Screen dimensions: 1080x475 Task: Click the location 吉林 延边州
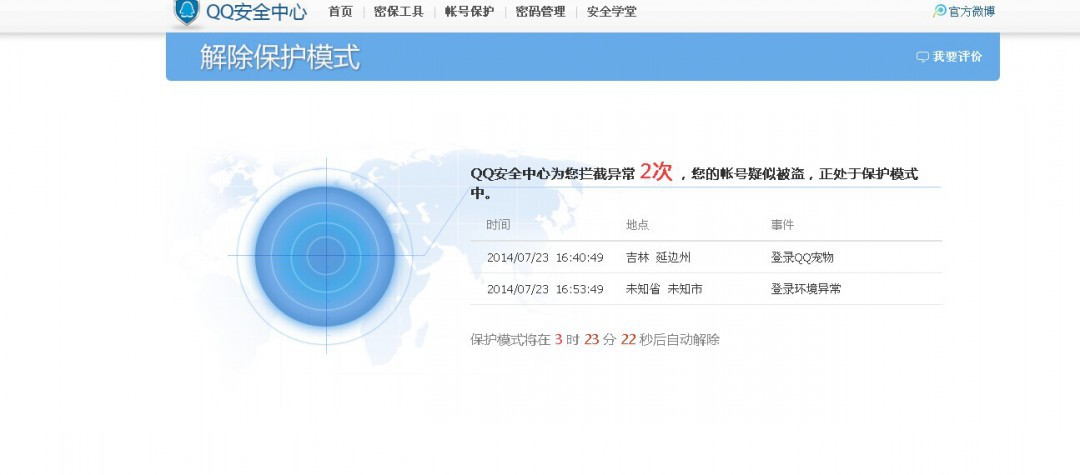click(x=658, y=257)
